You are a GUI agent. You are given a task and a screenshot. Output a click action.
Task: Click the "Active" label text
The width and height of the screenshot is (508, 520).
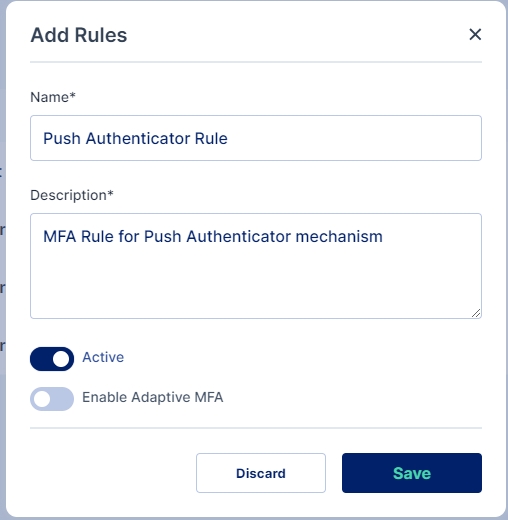[103, 357]
